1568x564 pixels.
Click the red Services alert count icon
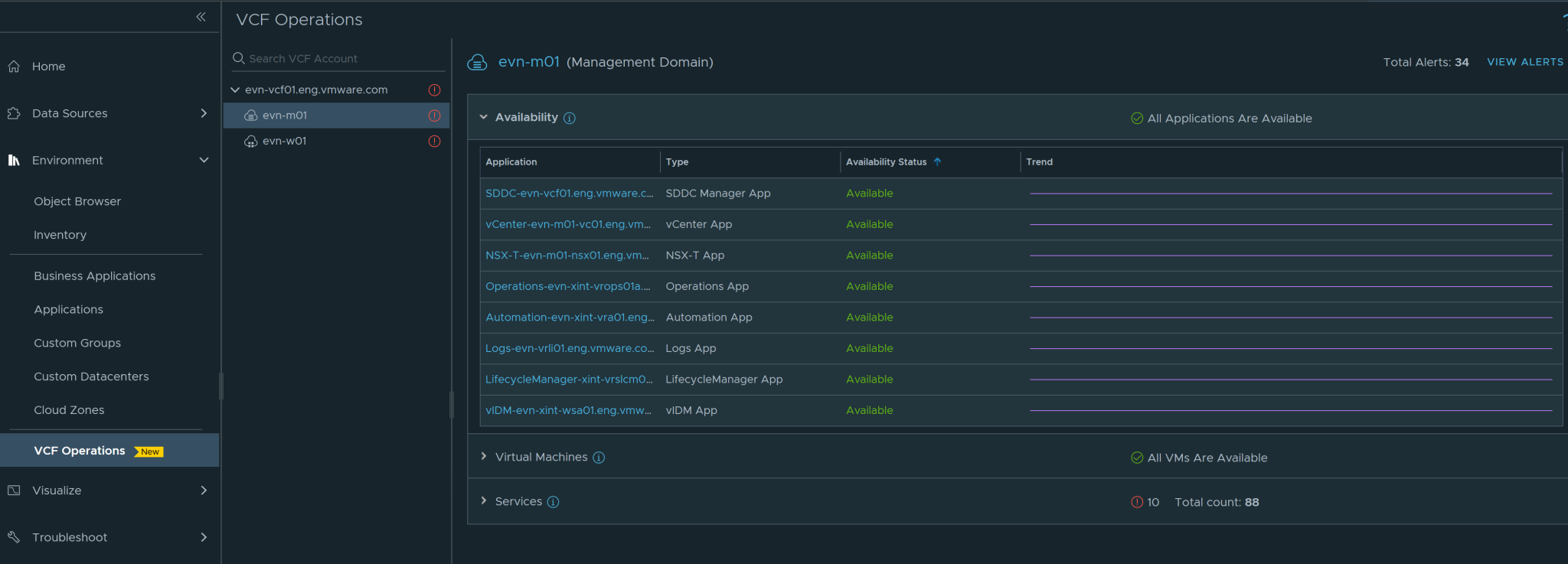pos(1137,502)
